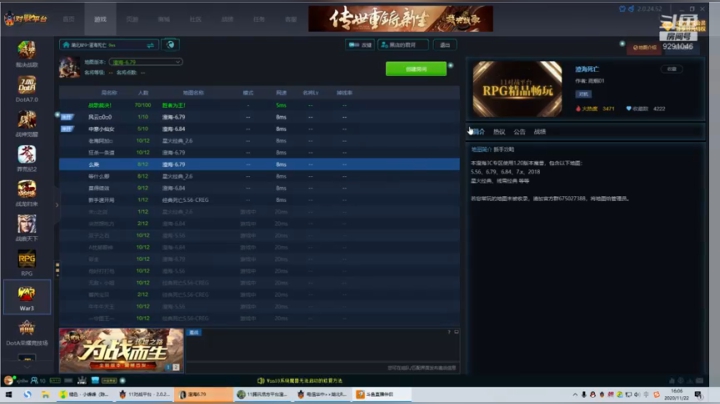Viewport: 720px width, 404px height.
Task: Open the 社区 tab in top navigation
Action: pyautogui.click(x=196, y=19)
